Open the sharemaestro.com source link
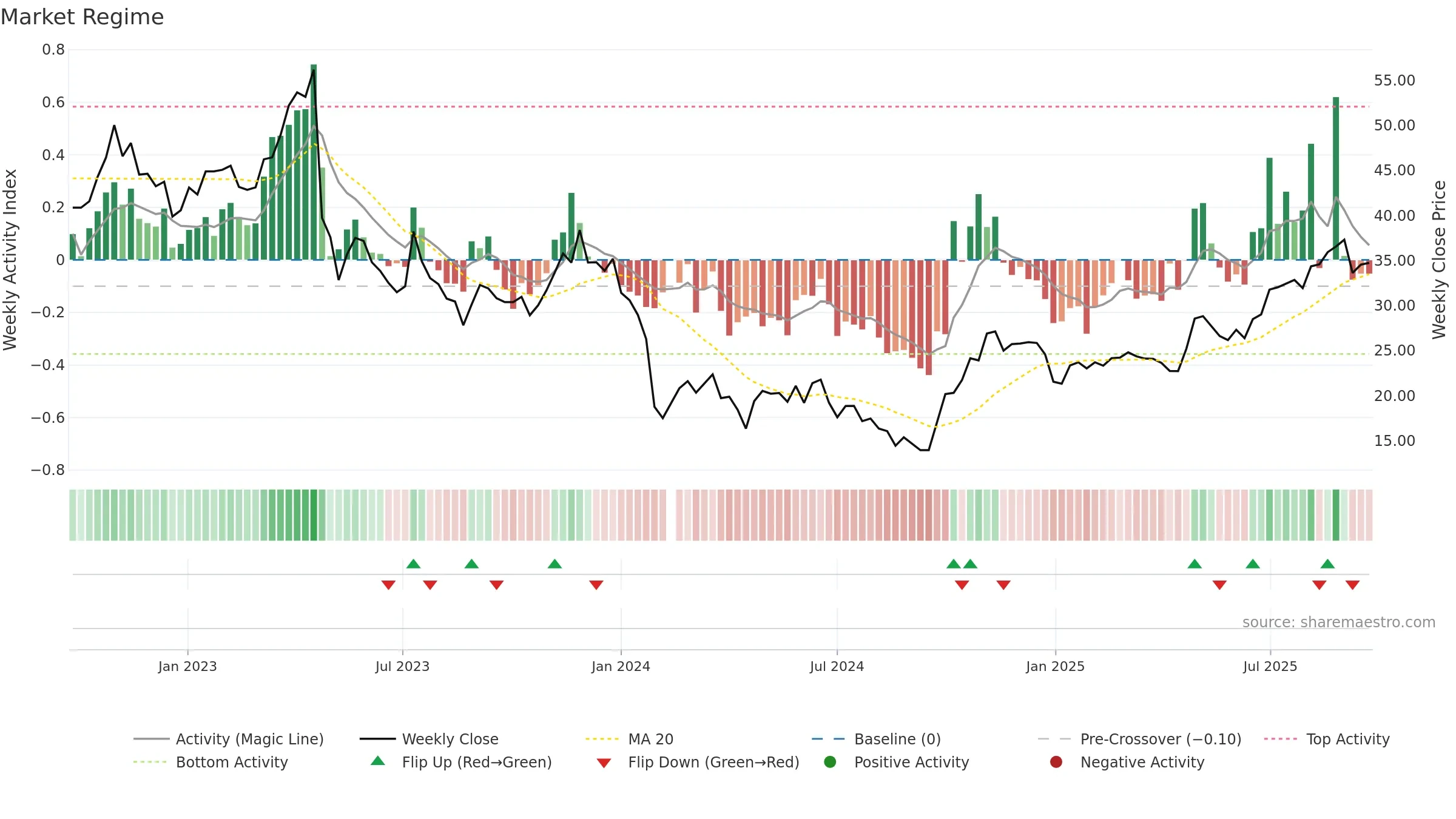Viewport: 1456px width, 819px height. 1339,622
